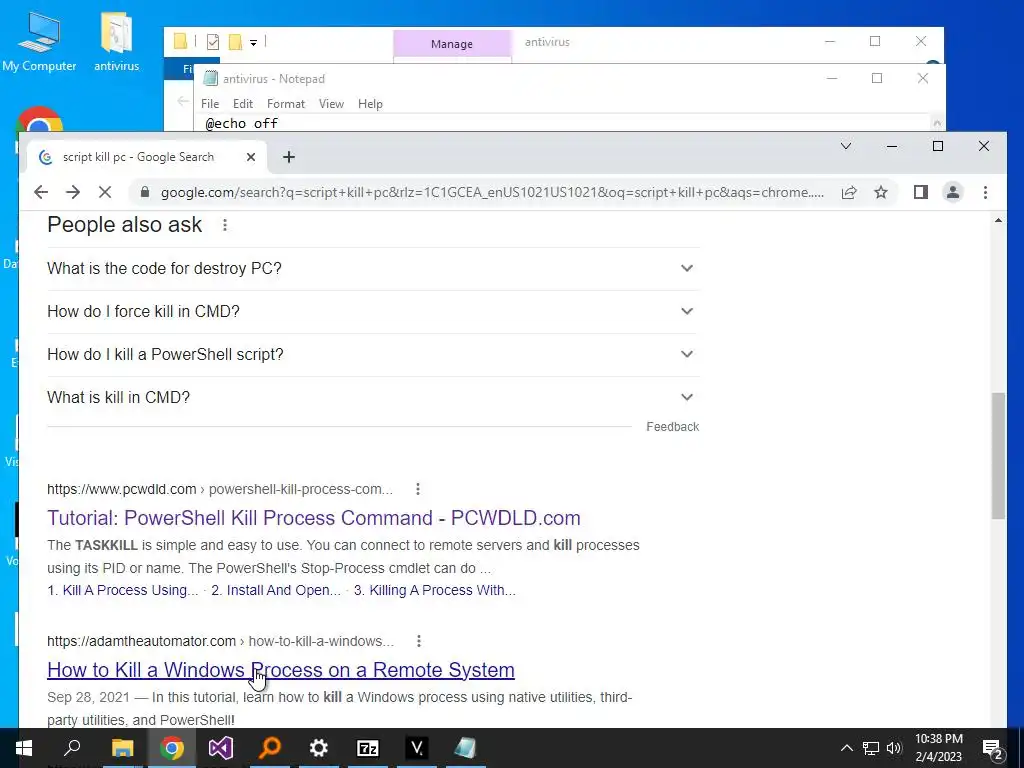Open Edit menu in Notepad
1024x768 pixels.
(243, 104)
